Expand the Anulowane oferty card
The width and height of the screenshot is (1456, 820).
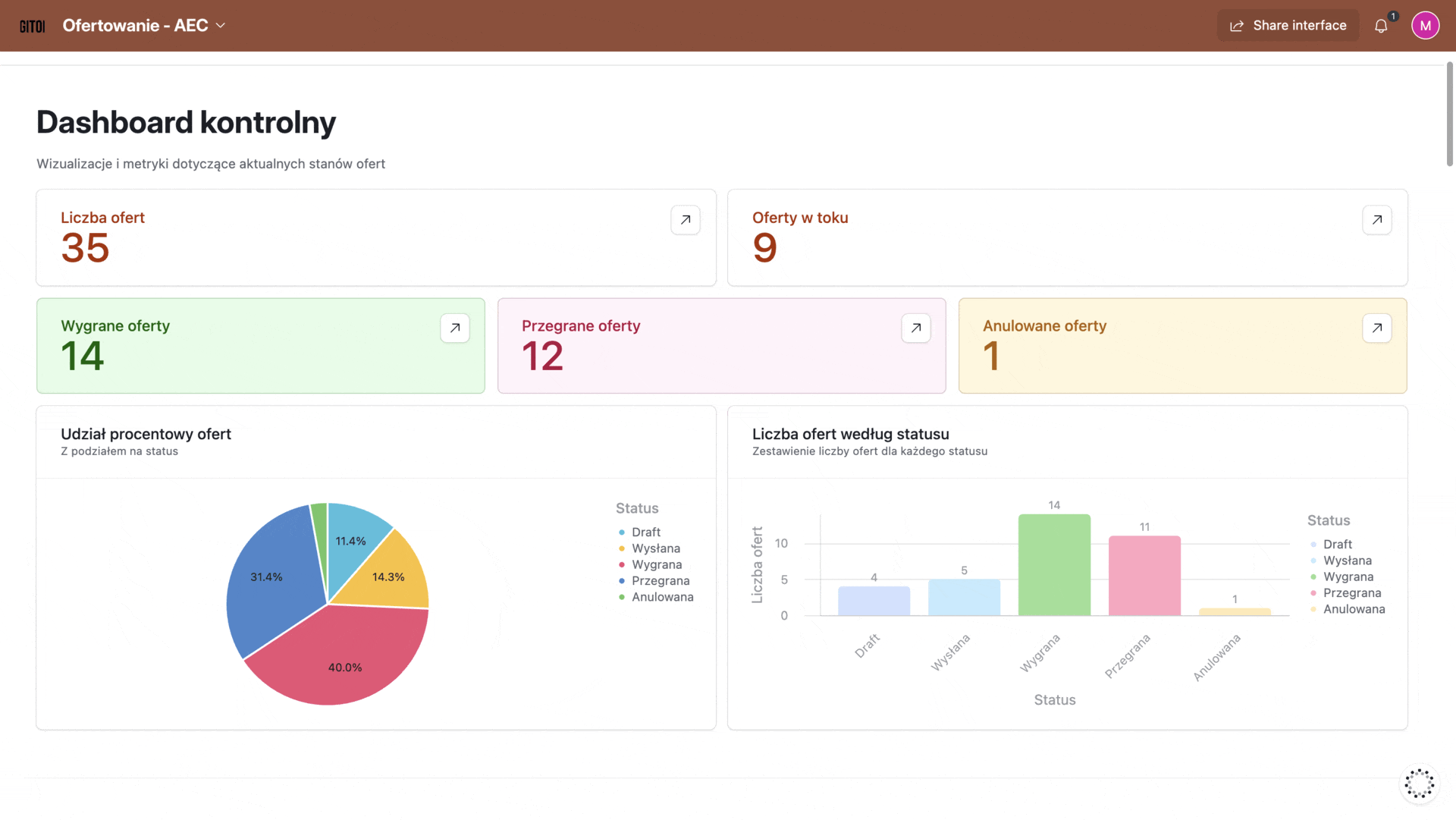tap(1376, 328)
